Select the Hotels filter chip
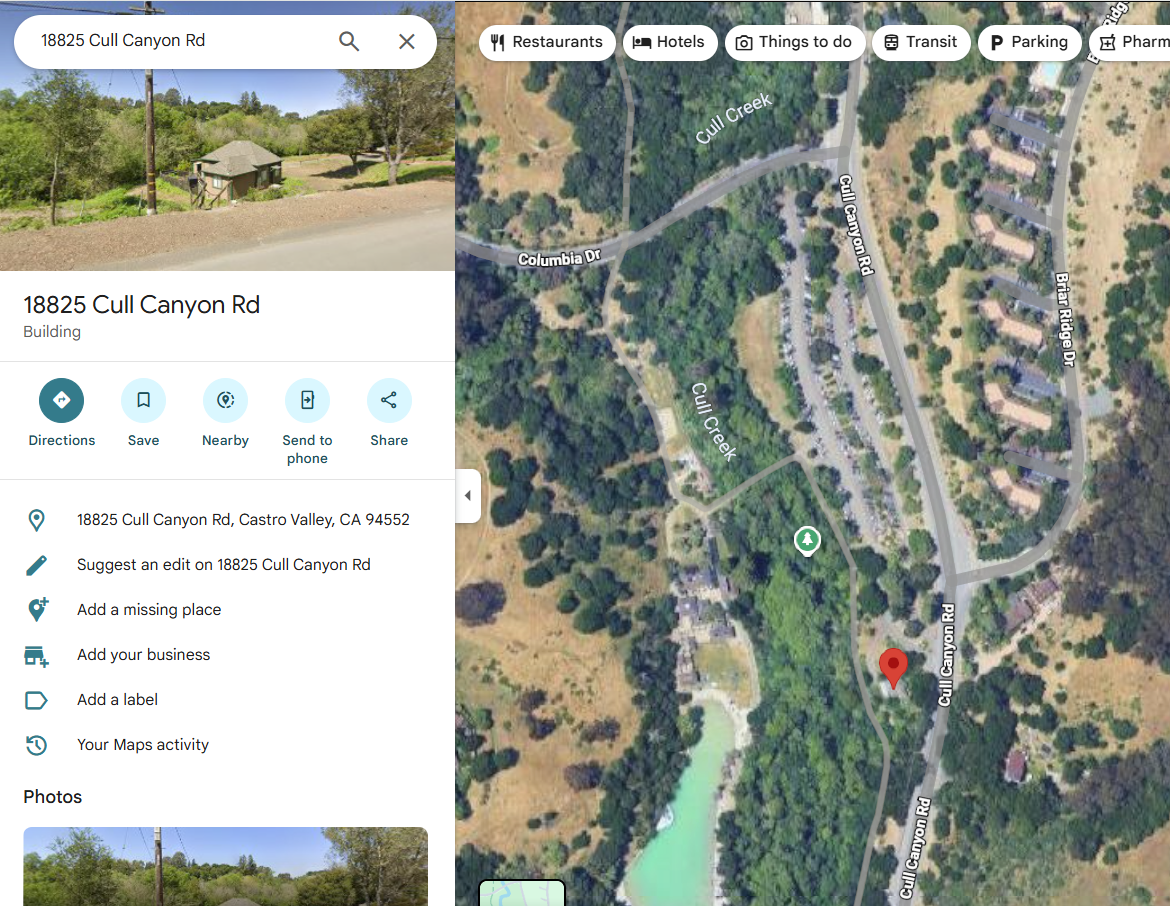The width and height of the screenshot is (1170, 906). tap(669, 43)
